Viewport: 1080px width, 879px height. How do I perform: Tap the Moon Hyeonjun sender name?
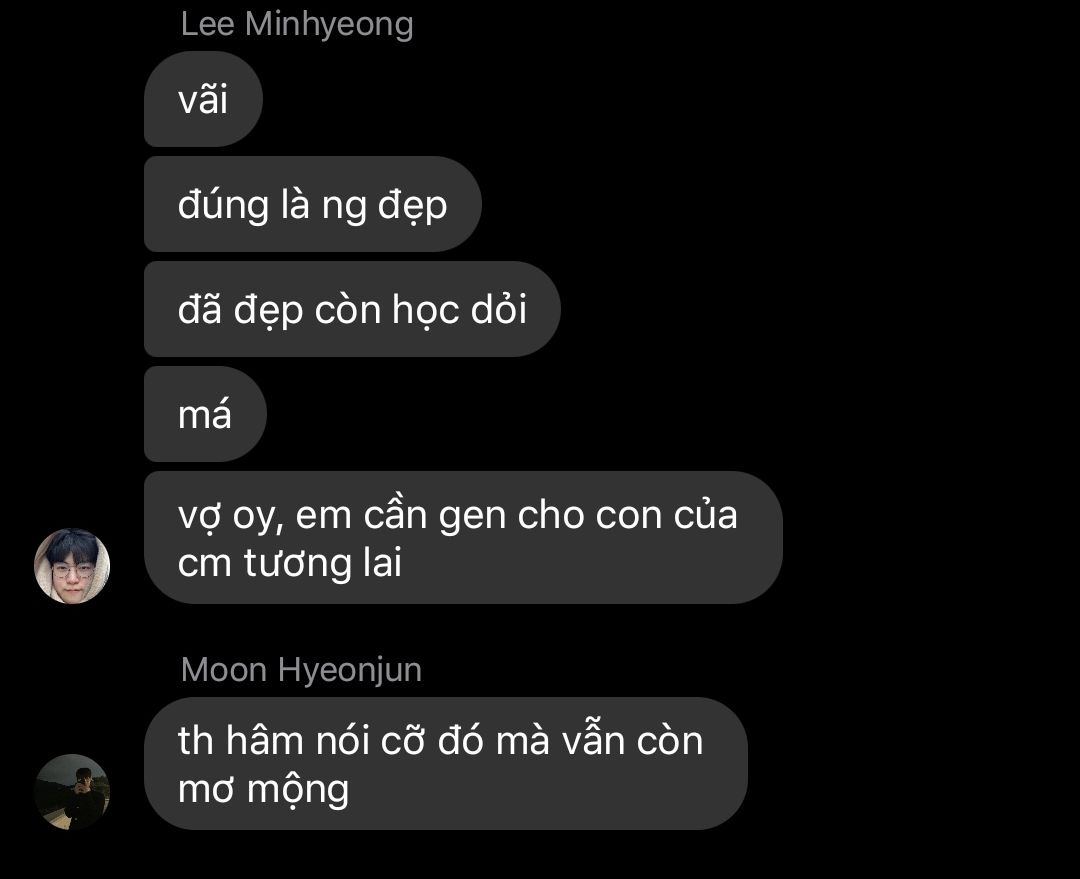(301, 670)
